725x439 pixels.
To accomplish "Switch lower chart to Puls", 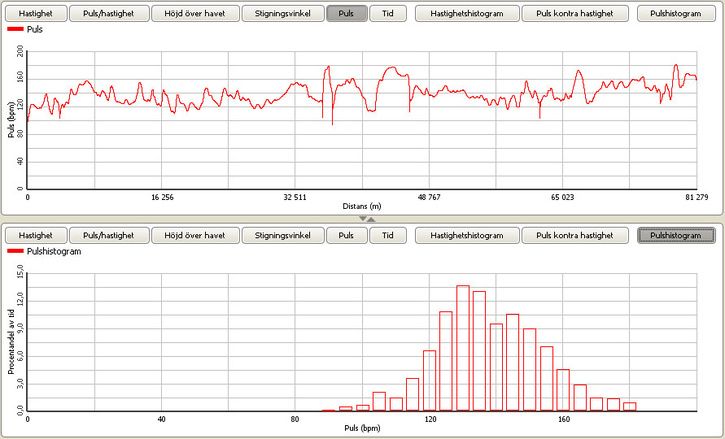I will point(346,235).
